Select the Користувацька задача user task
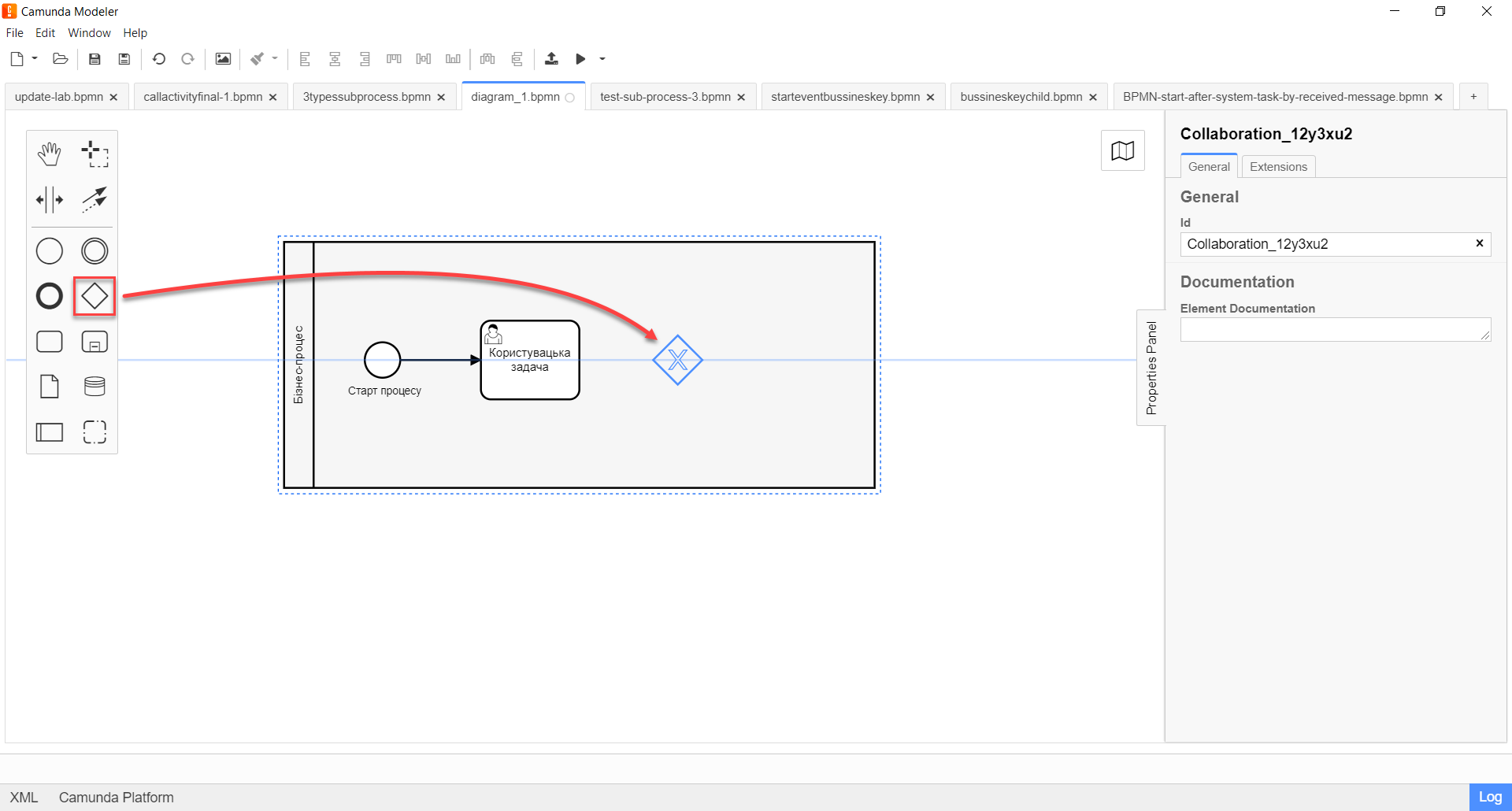 point(530,360)
